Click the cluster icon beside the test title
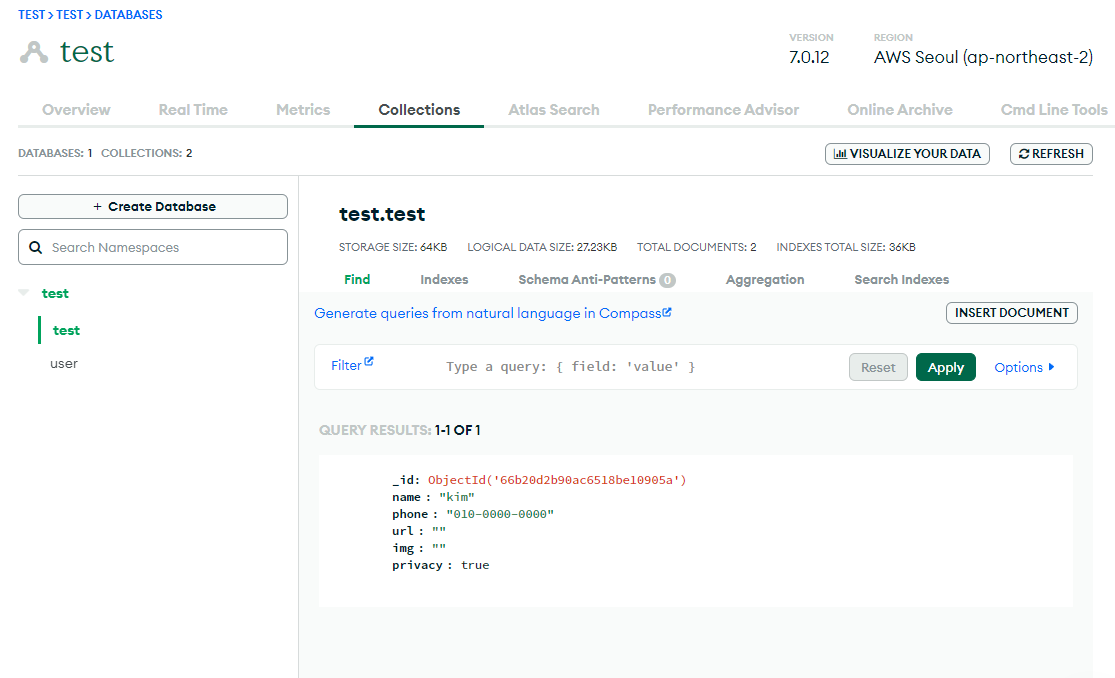Screen dimensions: 1115x678 [x=33, y=53]
